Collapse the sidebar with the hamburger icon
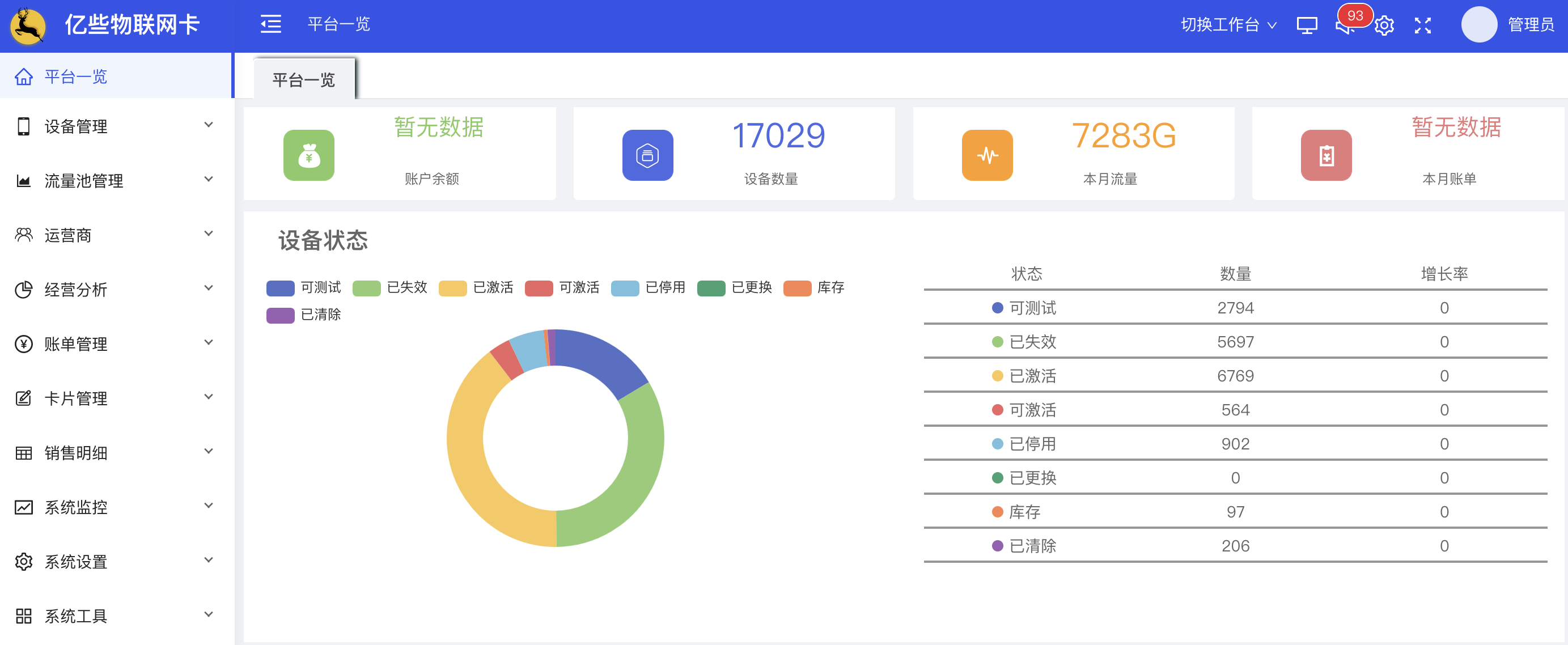 271,24
